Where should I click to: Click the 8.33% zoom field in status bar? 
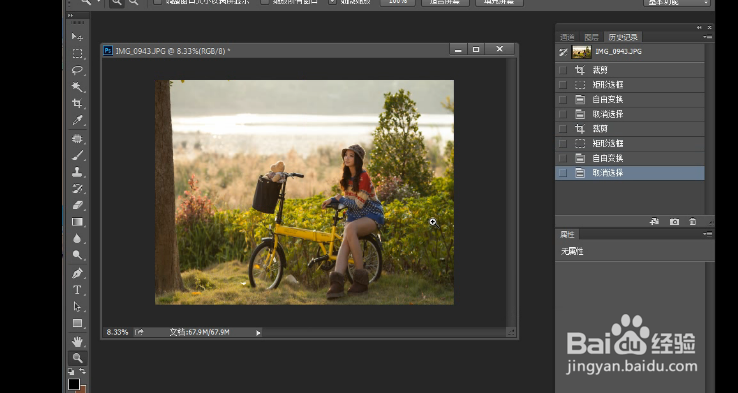pyautogui.click(x=117, y=332)
